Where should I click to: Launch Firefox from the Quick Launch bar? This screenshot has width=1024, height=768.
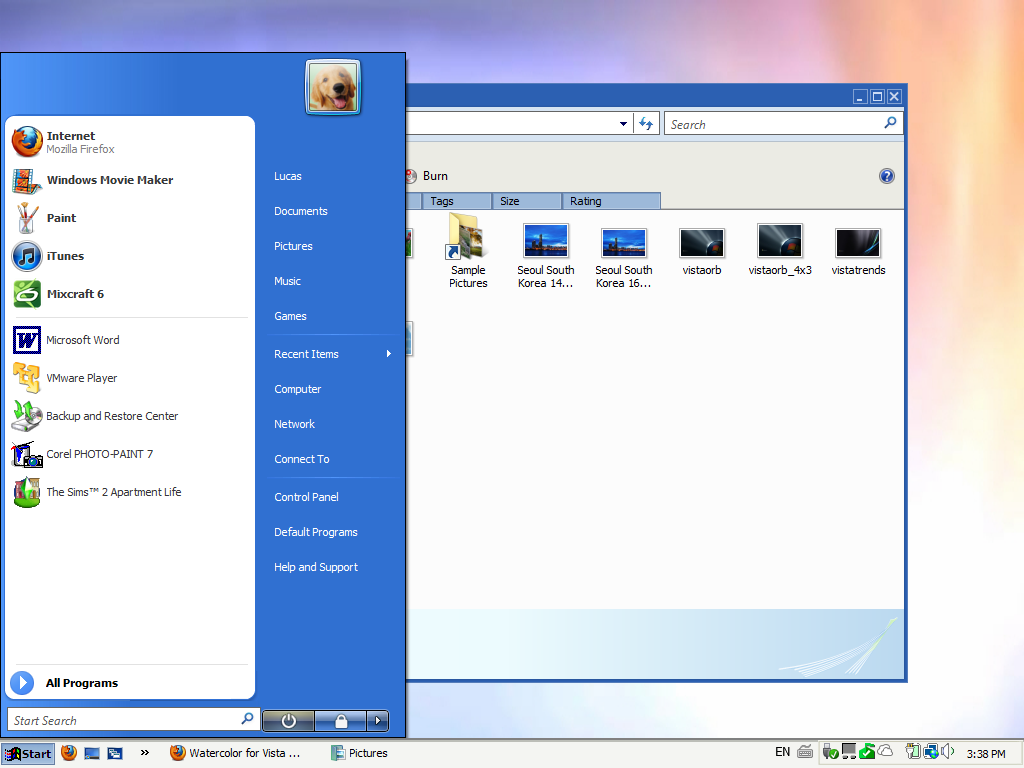point(69,753)
